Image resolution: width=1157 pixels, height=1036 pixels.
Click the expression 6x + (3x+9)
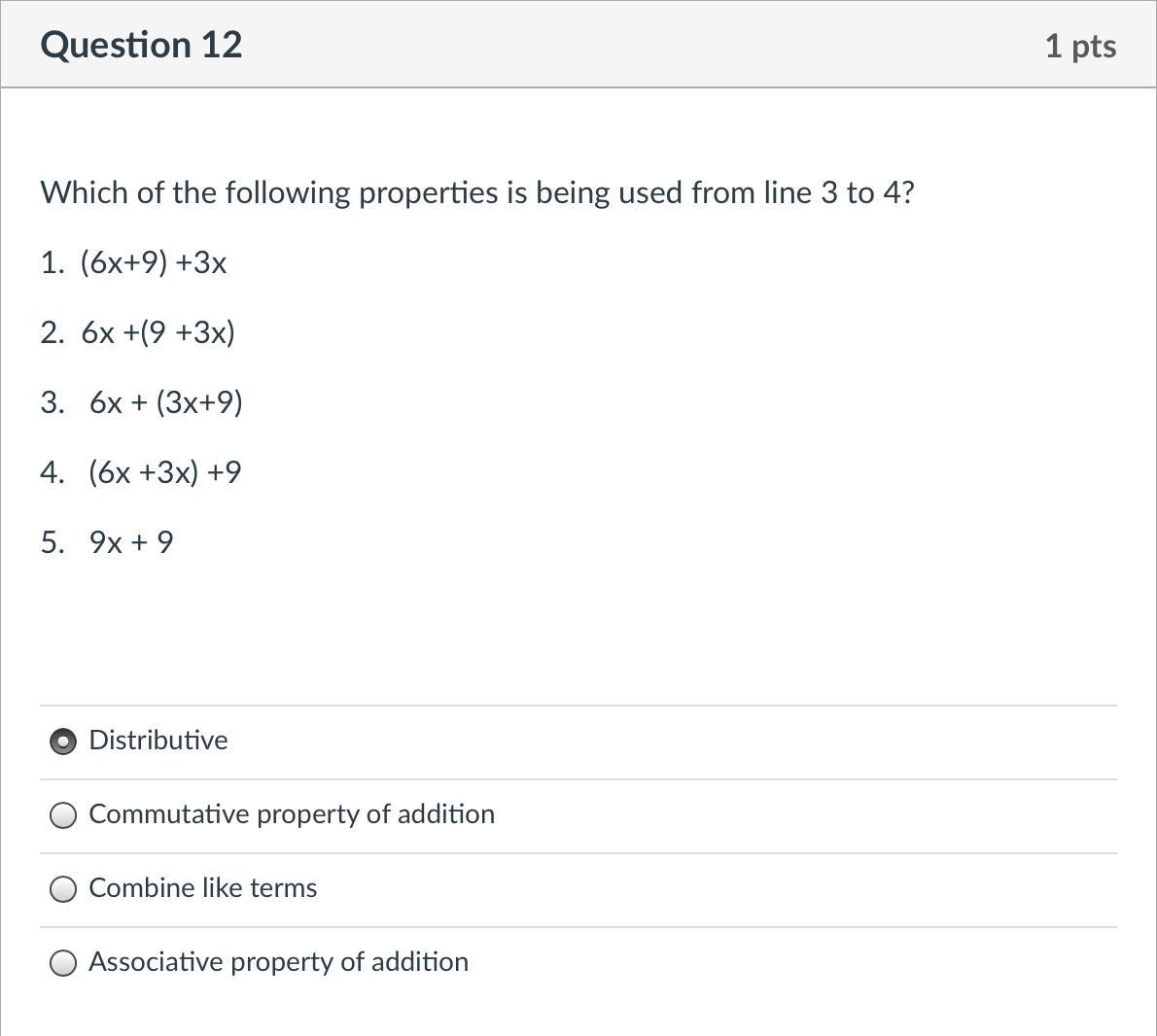[165, 402]
